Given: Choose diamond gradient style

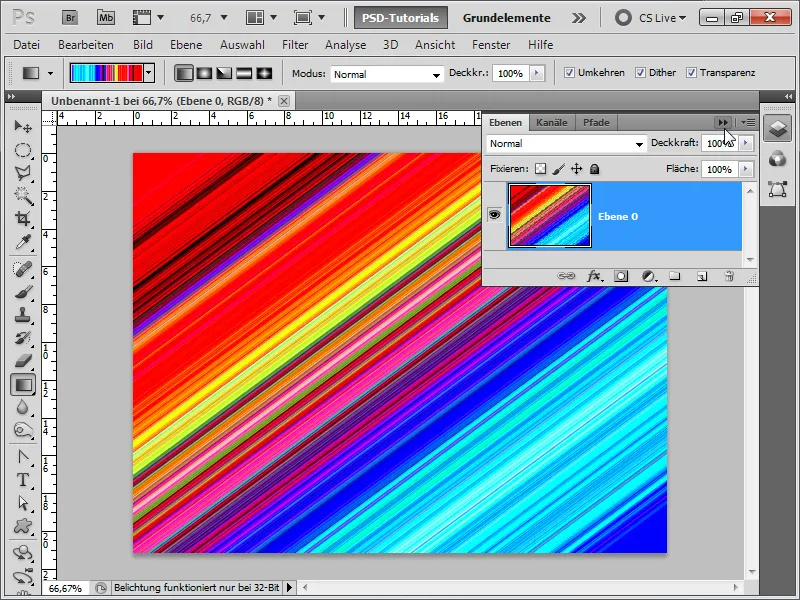Looking at the screenshot, I should [x=264, y=73].
